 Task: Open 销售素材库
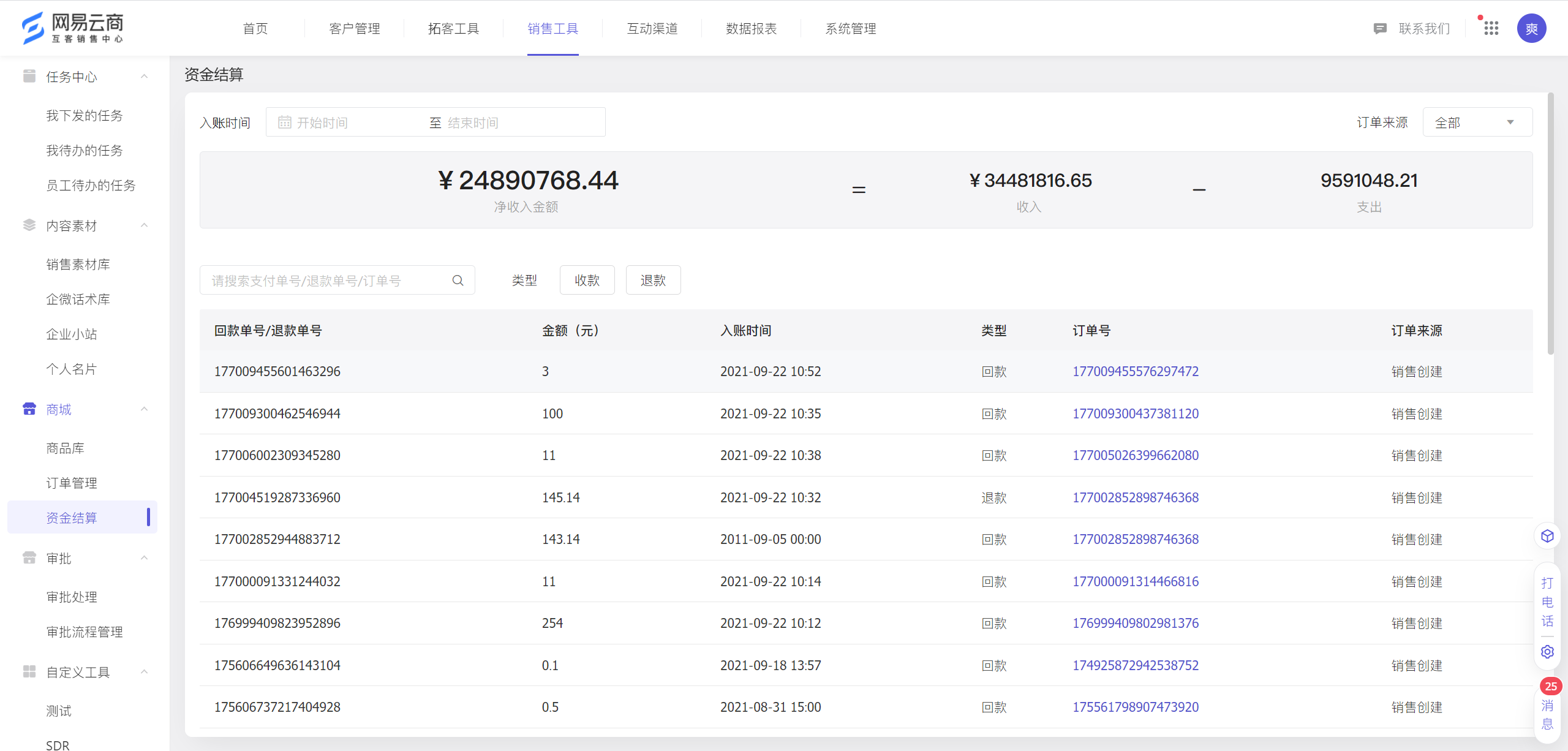point(78,264)
